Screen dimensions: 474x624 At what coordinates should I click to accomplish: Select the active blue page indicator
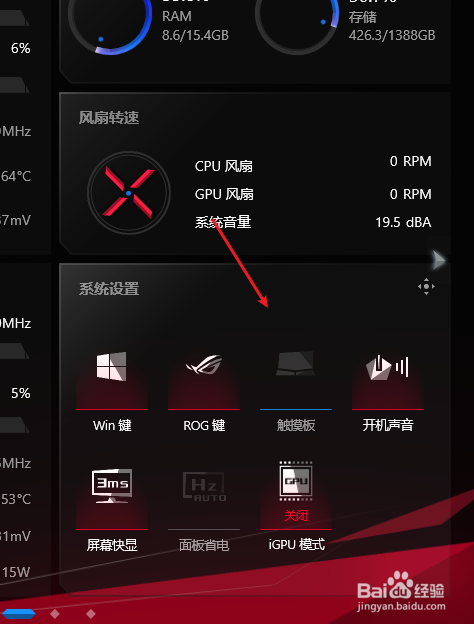(19, 614)
